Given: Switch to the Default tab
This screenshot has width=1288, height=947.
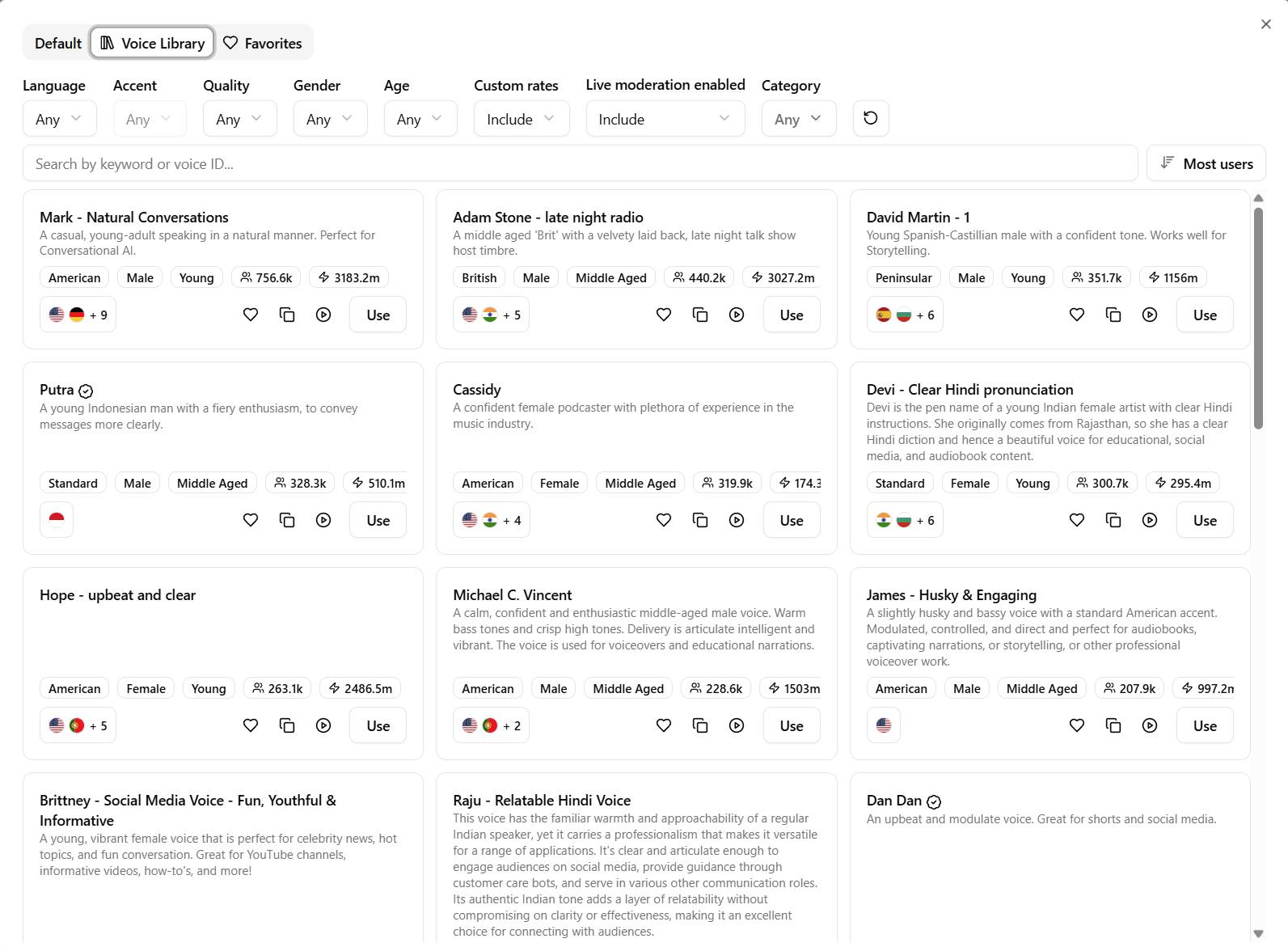Looking at the screenshot, I should click(57, 43).
